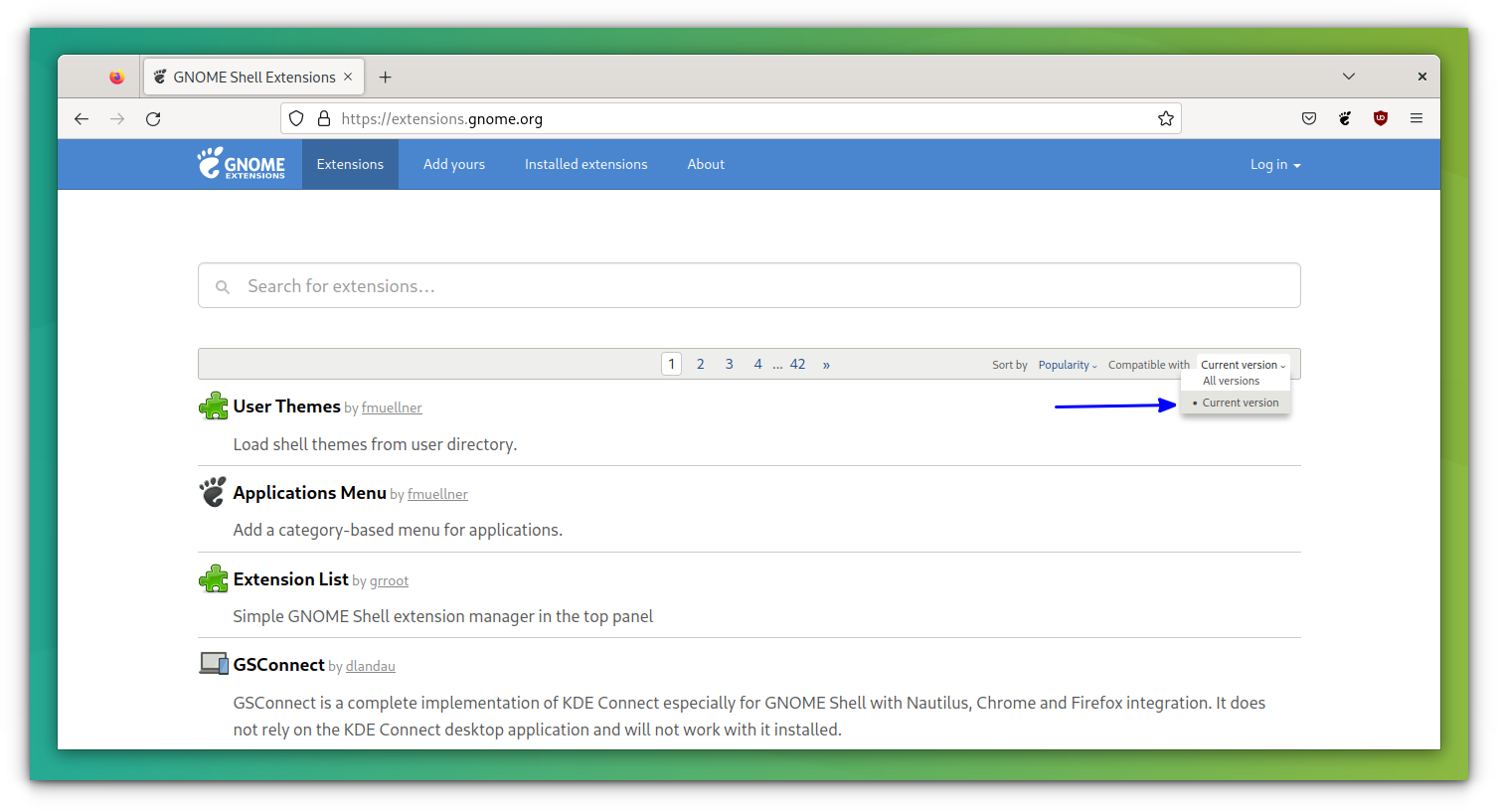This screenshot has height=812, width=1498.
Task: Expand the Log in dropdown
Action: (x=1274, y=164)
